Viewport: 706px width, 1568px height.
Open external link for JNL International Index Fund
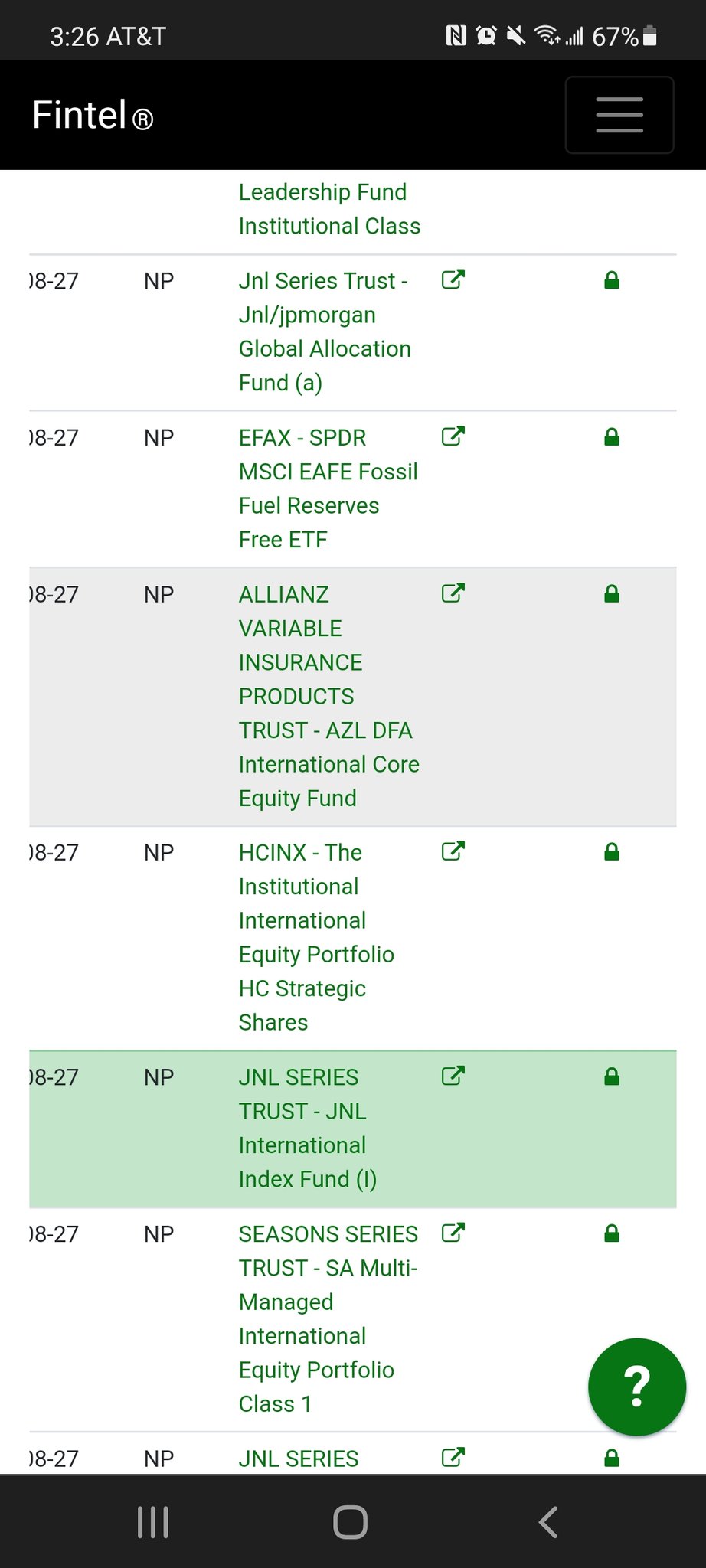(453, 1076)
